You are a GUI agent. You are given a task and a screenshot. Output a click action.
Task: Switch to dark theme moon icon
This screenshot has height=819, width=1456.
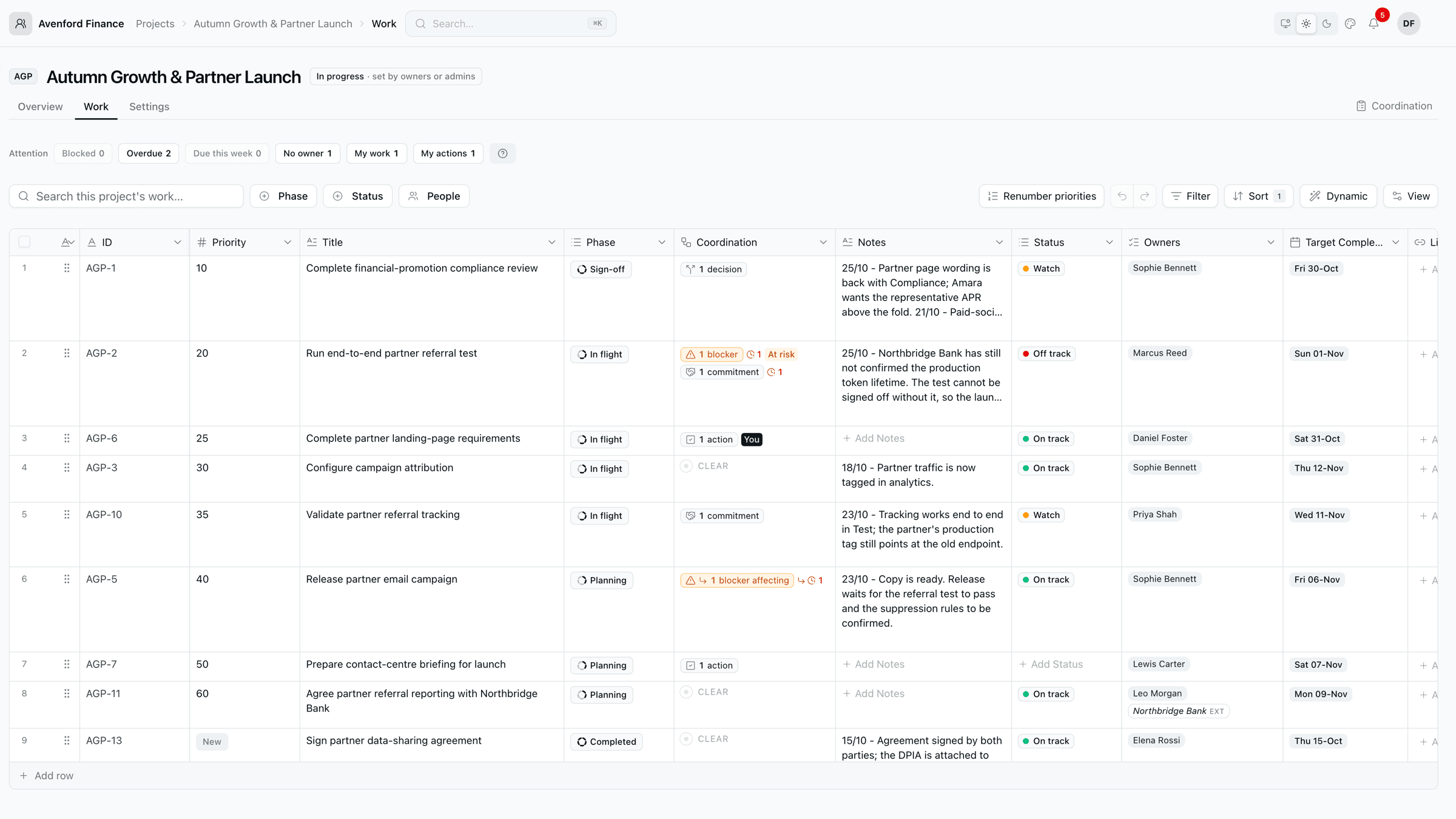click(1327, 24)
